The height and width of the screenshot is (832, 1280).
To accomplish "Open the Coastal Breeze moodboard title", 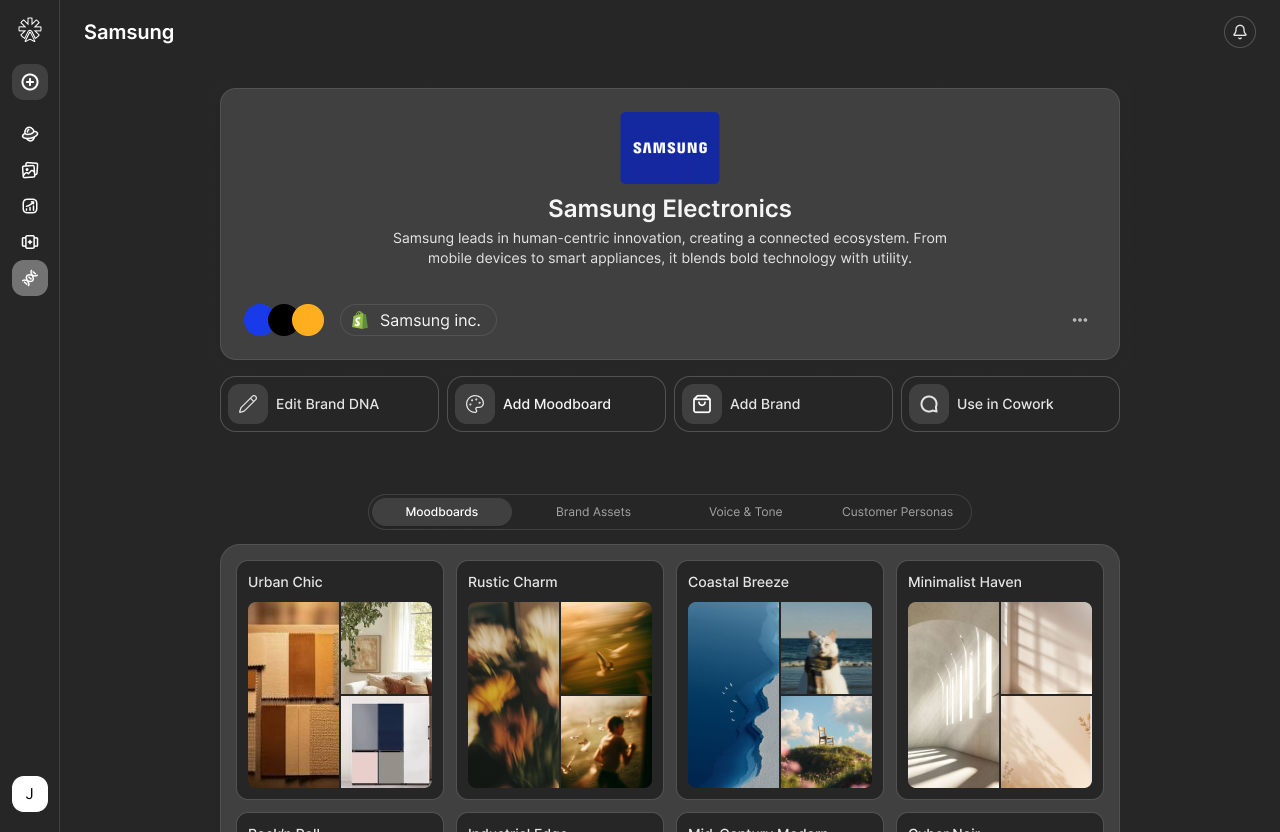I will point(738,582).
